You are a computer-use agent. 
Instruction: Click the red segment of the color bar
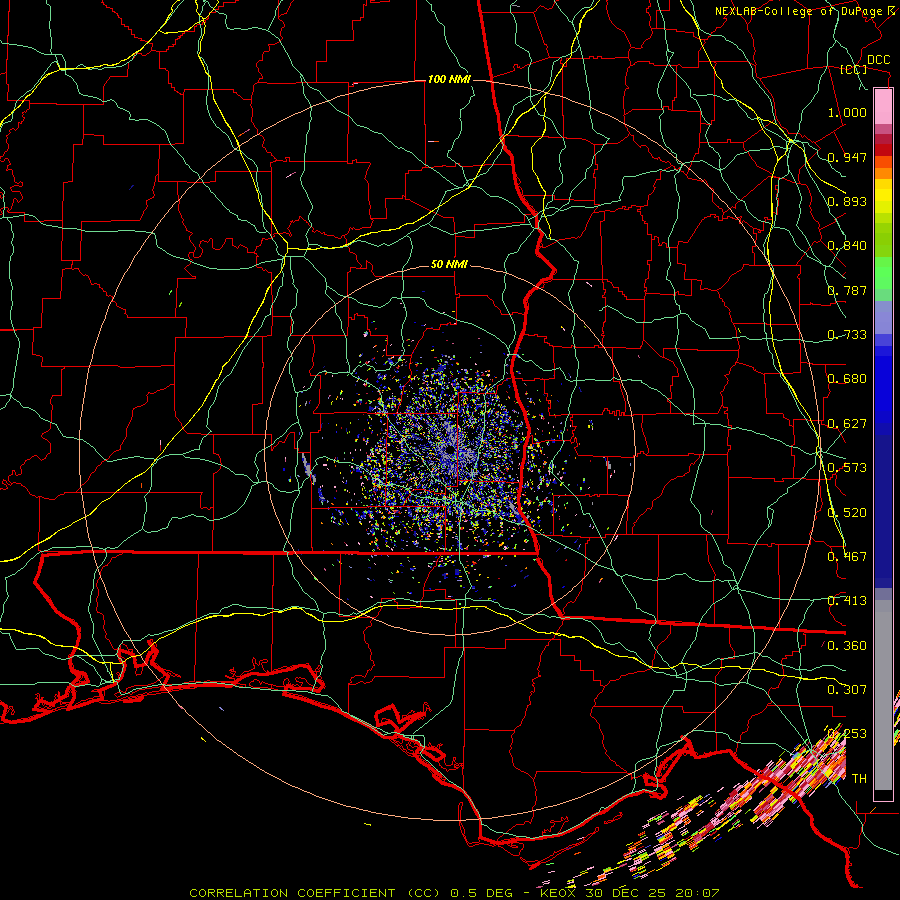[883, 150]
